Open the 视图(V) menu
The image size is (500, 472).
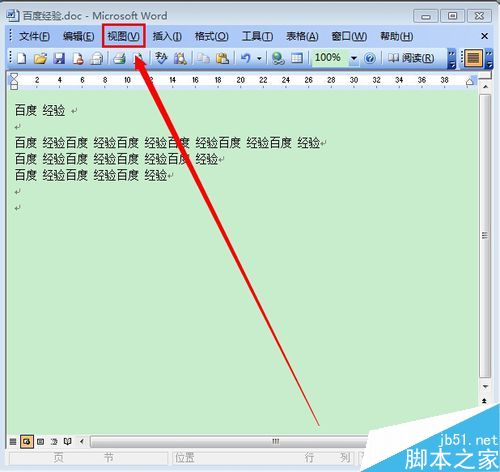coord(124,36)
